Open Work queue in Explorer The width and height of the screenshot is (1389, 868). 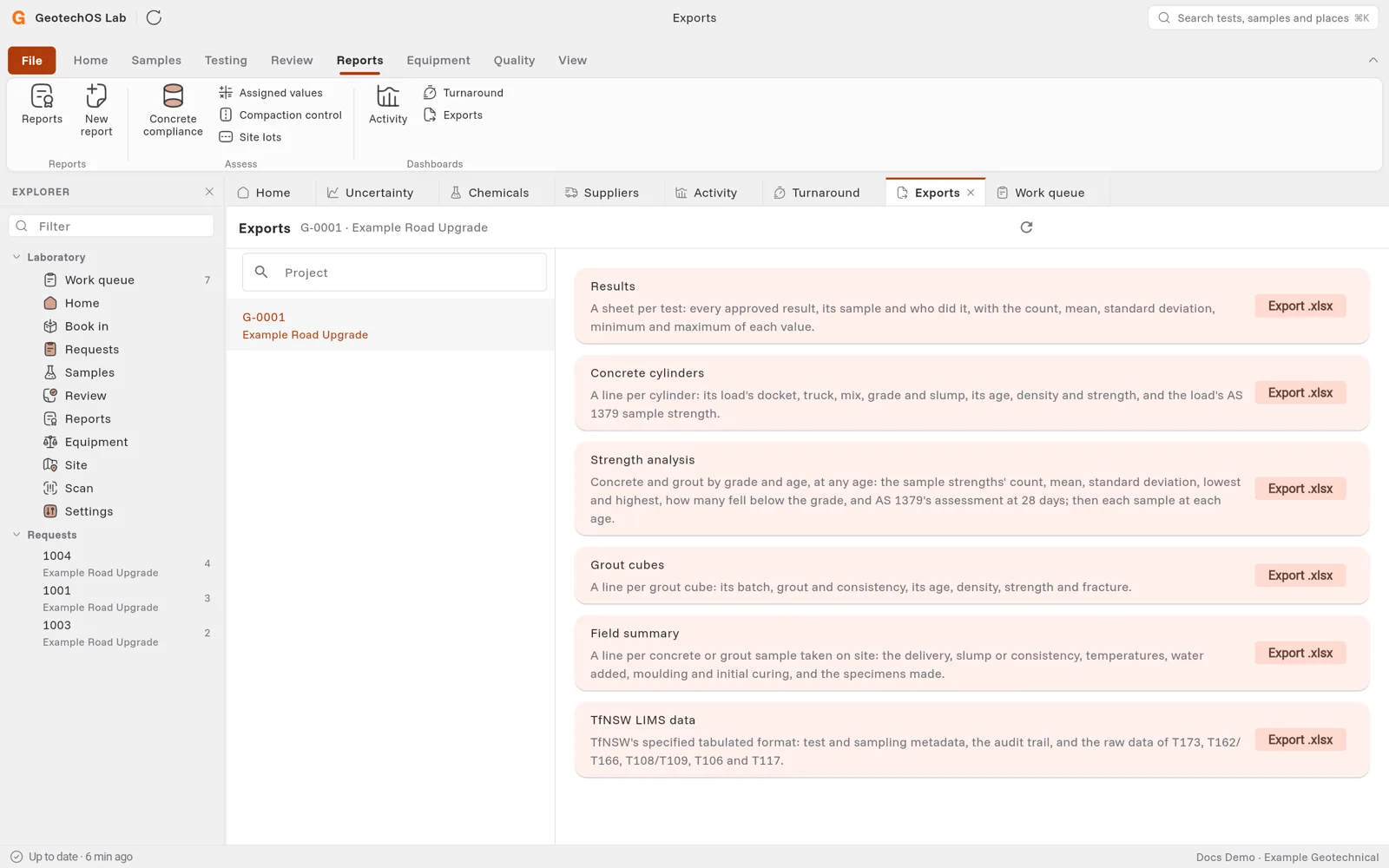pos(111,280)
